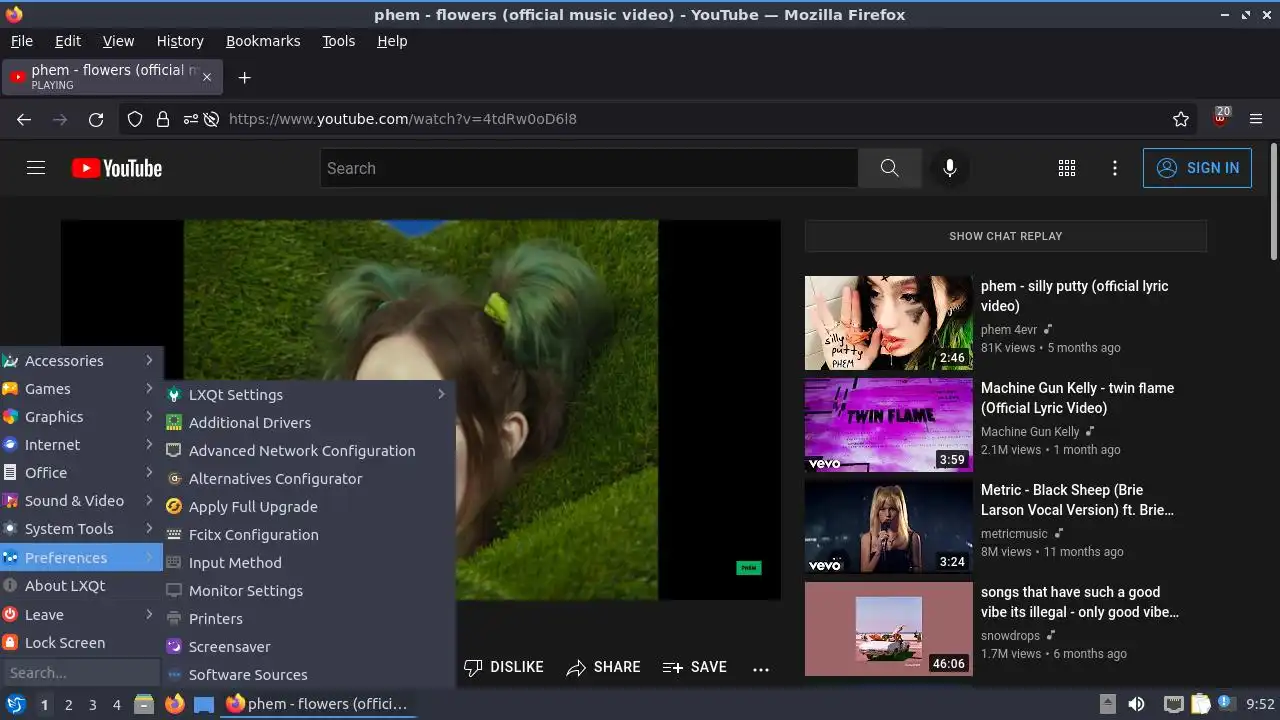Open a new tab with plus button
Viewport: 1280px width, 720px height.
coord(244,77)
